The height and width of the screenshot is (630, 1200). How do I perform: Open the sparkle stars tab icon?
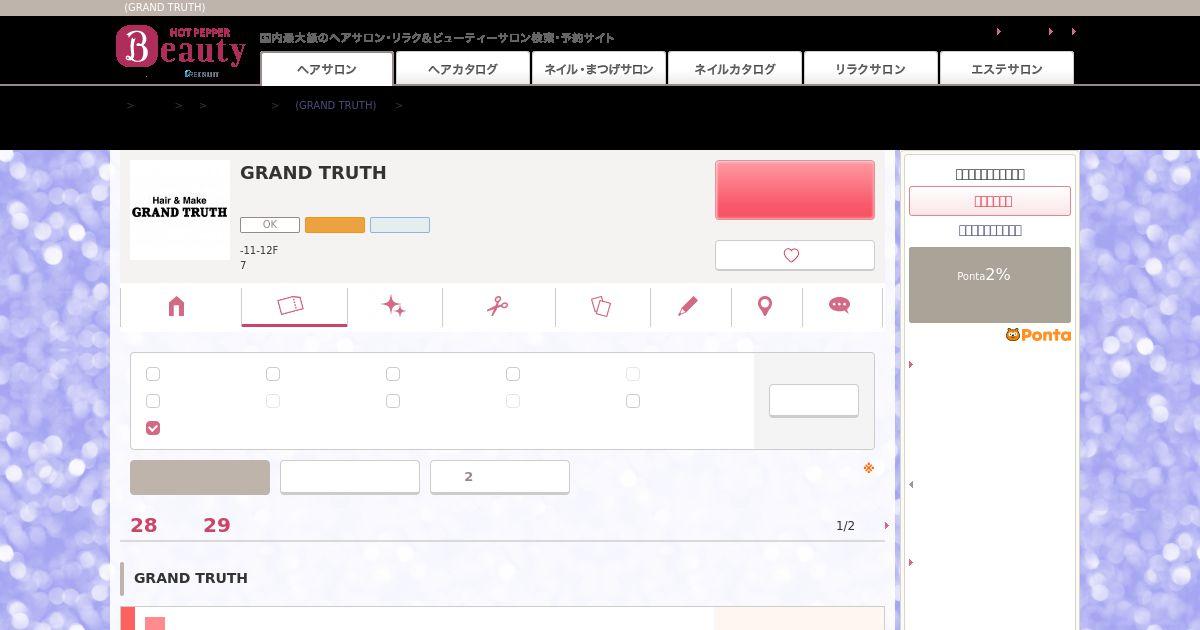pos(394,306)
